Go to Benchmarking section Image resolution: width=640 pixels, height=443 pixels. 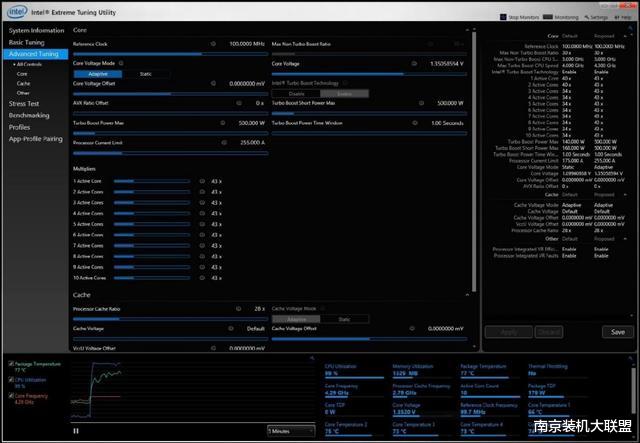coord(29,115)
